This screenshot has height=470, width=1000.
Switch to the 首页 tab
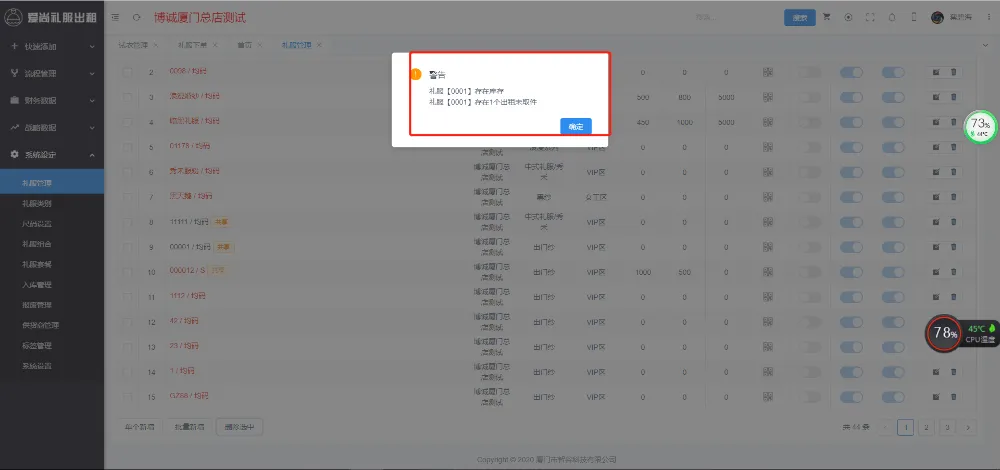click(245, 45)
